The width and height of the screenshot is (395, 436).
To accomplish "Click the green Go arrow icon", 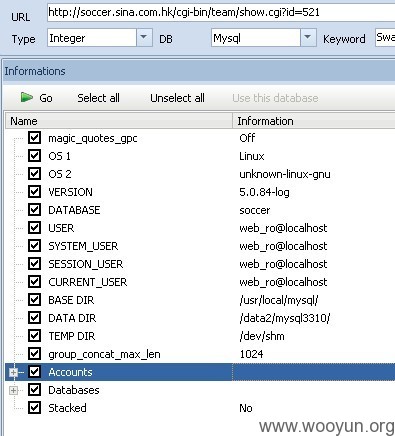I will coord(26,97).
